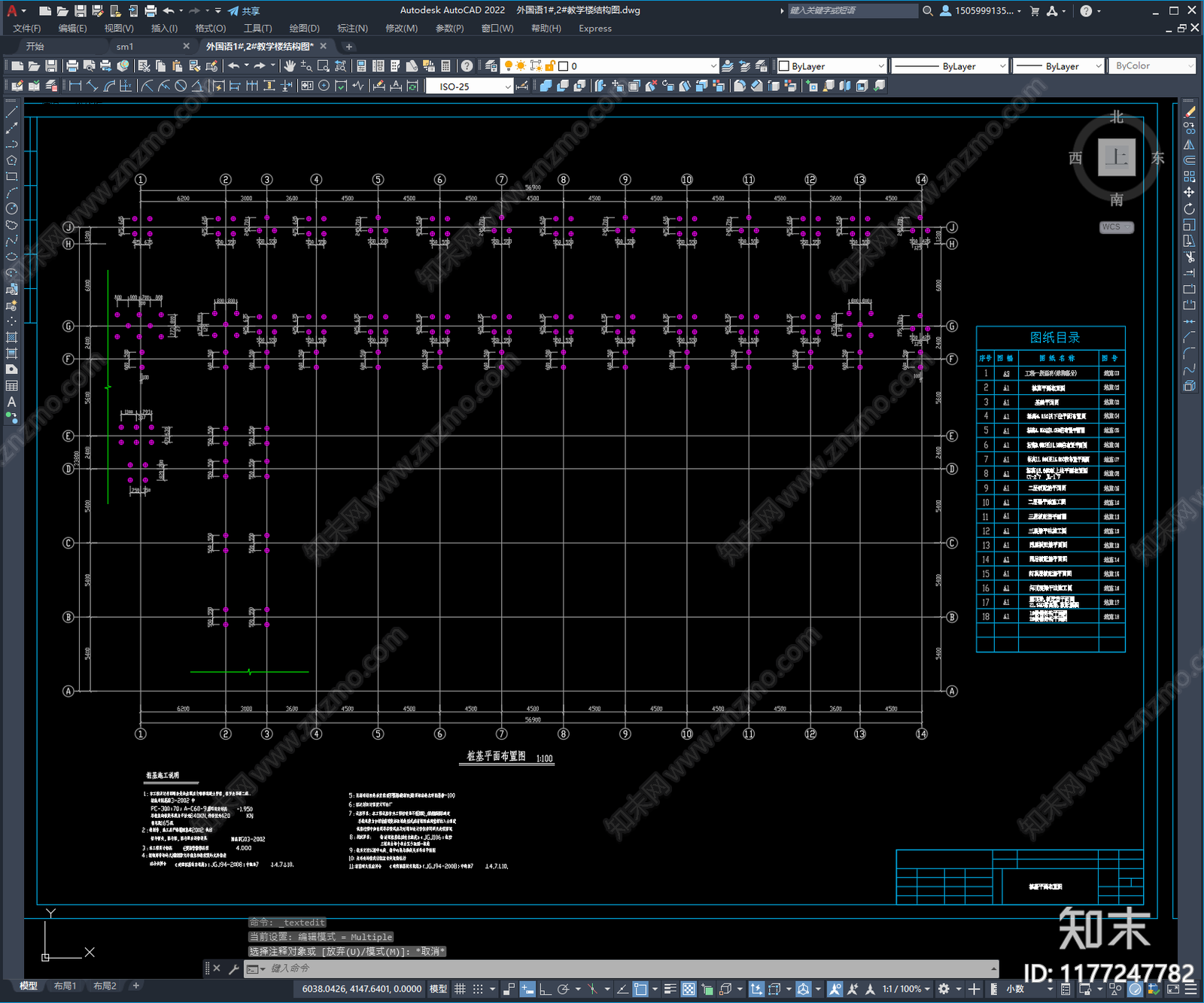Click the keyword search box in title bar
This screenshot has width=1204, height=1003.
click(853, 11)
